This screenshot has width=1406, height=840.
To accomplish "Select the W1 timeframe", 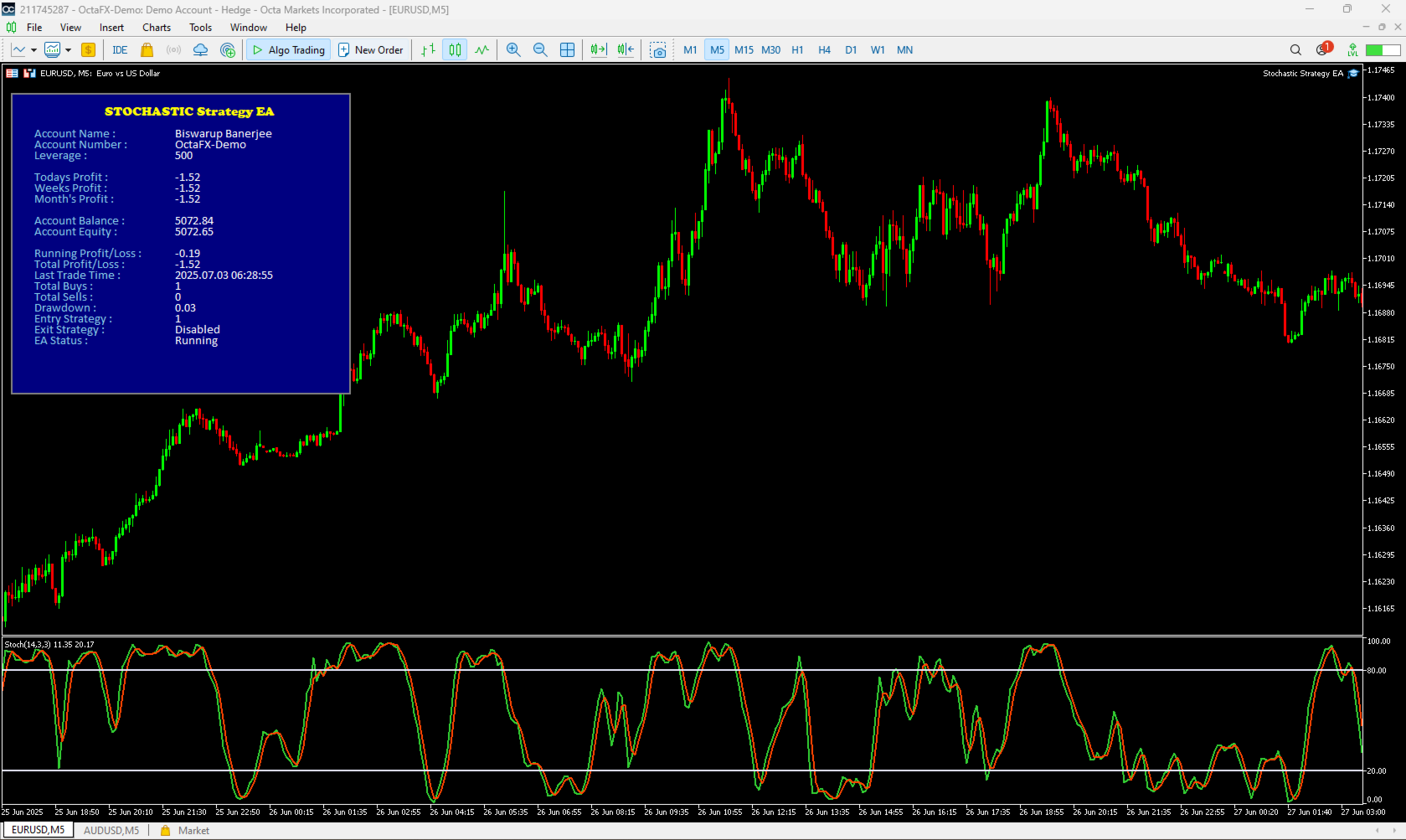I will pyautogui.click(x=878, y=50).
